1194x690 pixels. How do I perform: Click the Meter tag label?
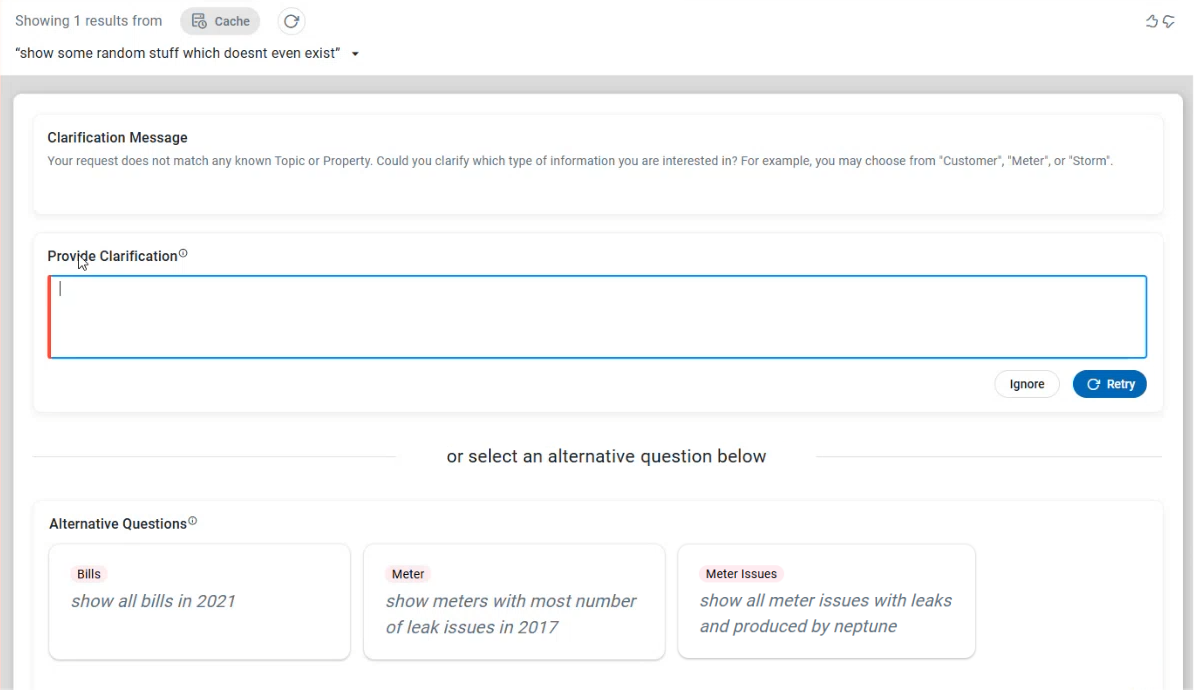[408, 574]
